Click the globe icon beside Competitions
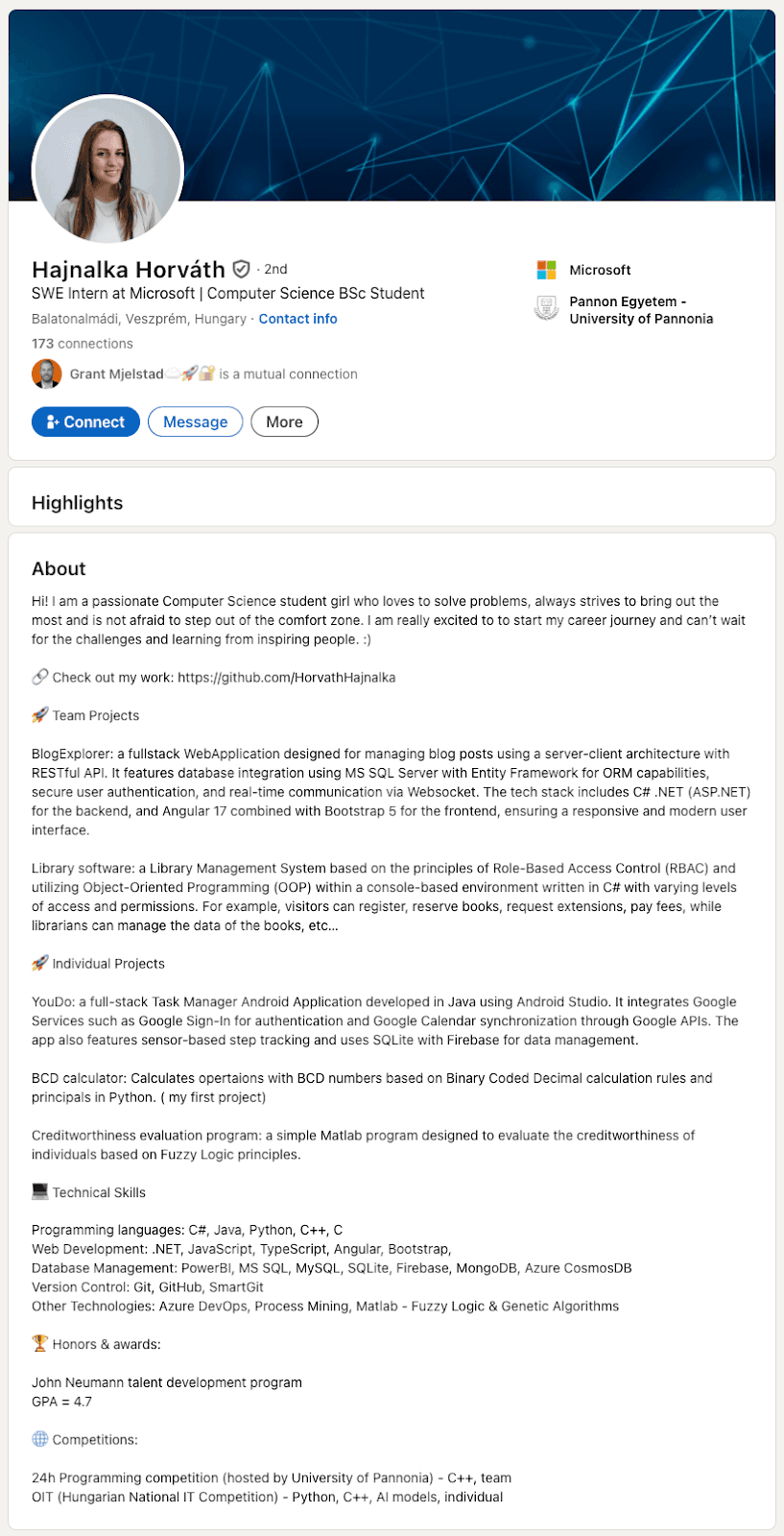 coord(40,1439)
